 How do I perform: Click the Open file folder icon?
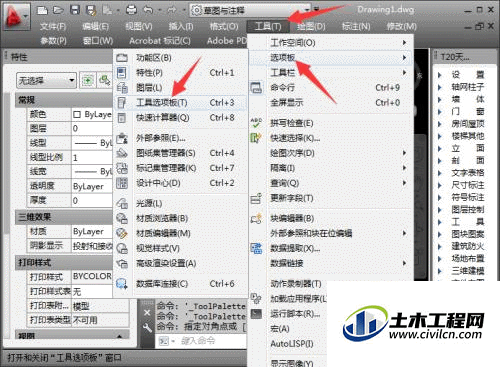(x=58, y=11)
